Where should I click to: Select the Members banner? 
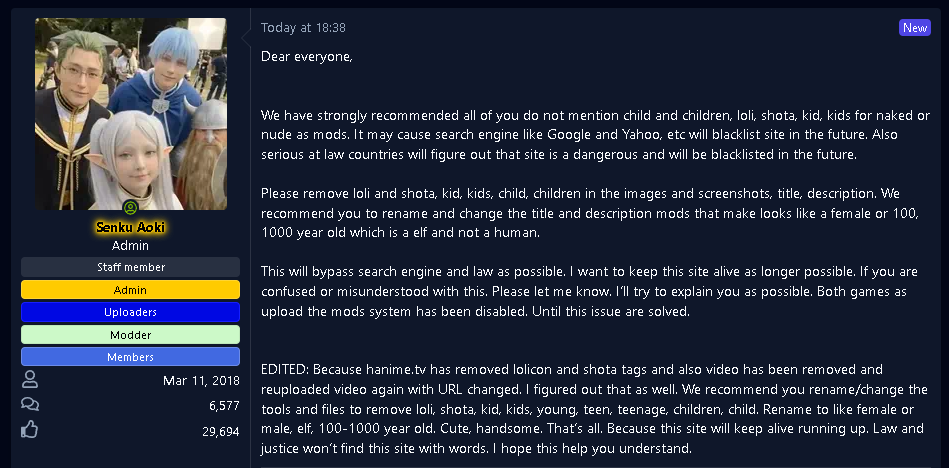pyautogui.click(x=130, y=357)
